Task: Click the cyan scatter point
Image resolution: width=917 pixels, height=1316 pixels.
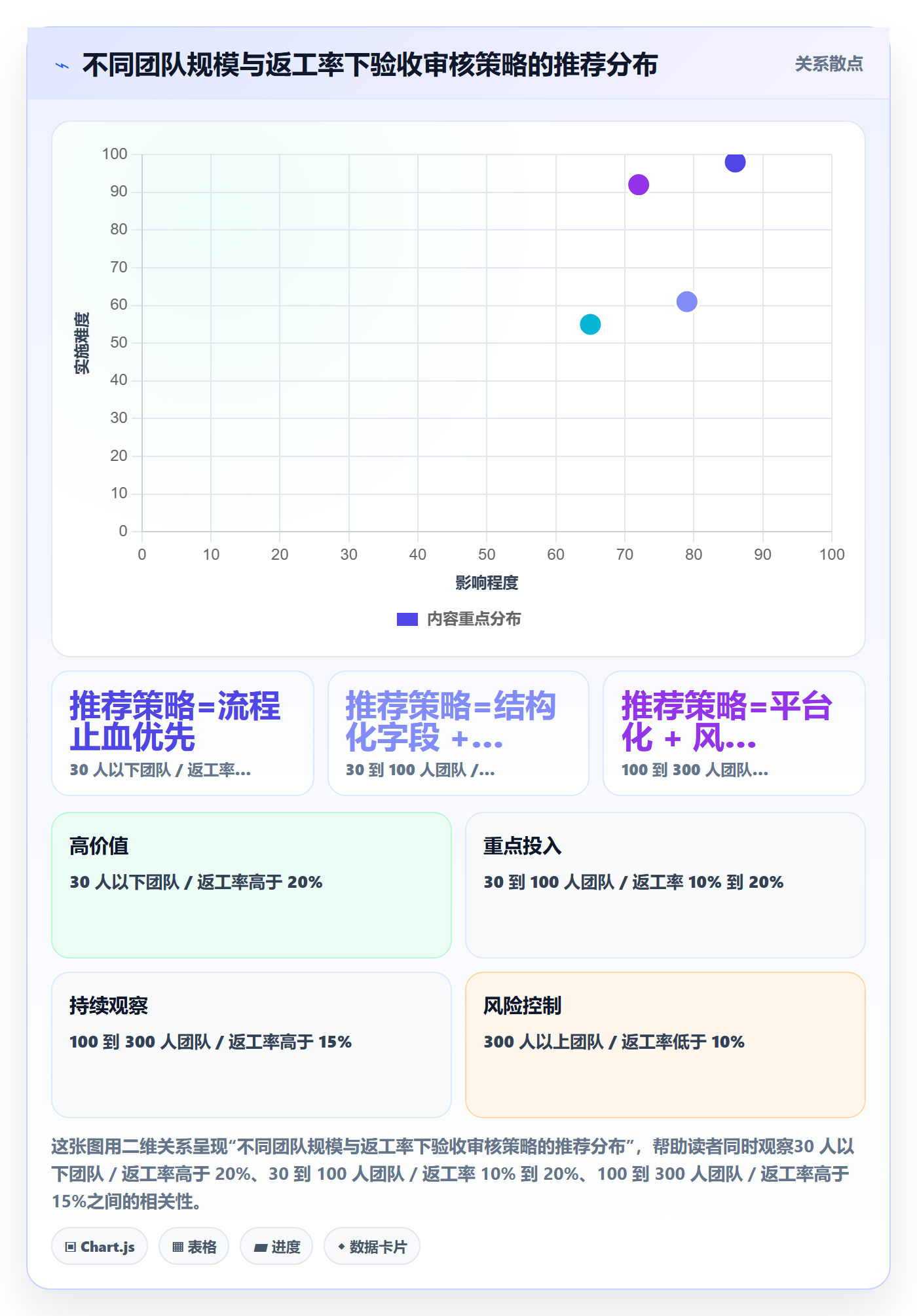Action: click(x=590, y=324)
